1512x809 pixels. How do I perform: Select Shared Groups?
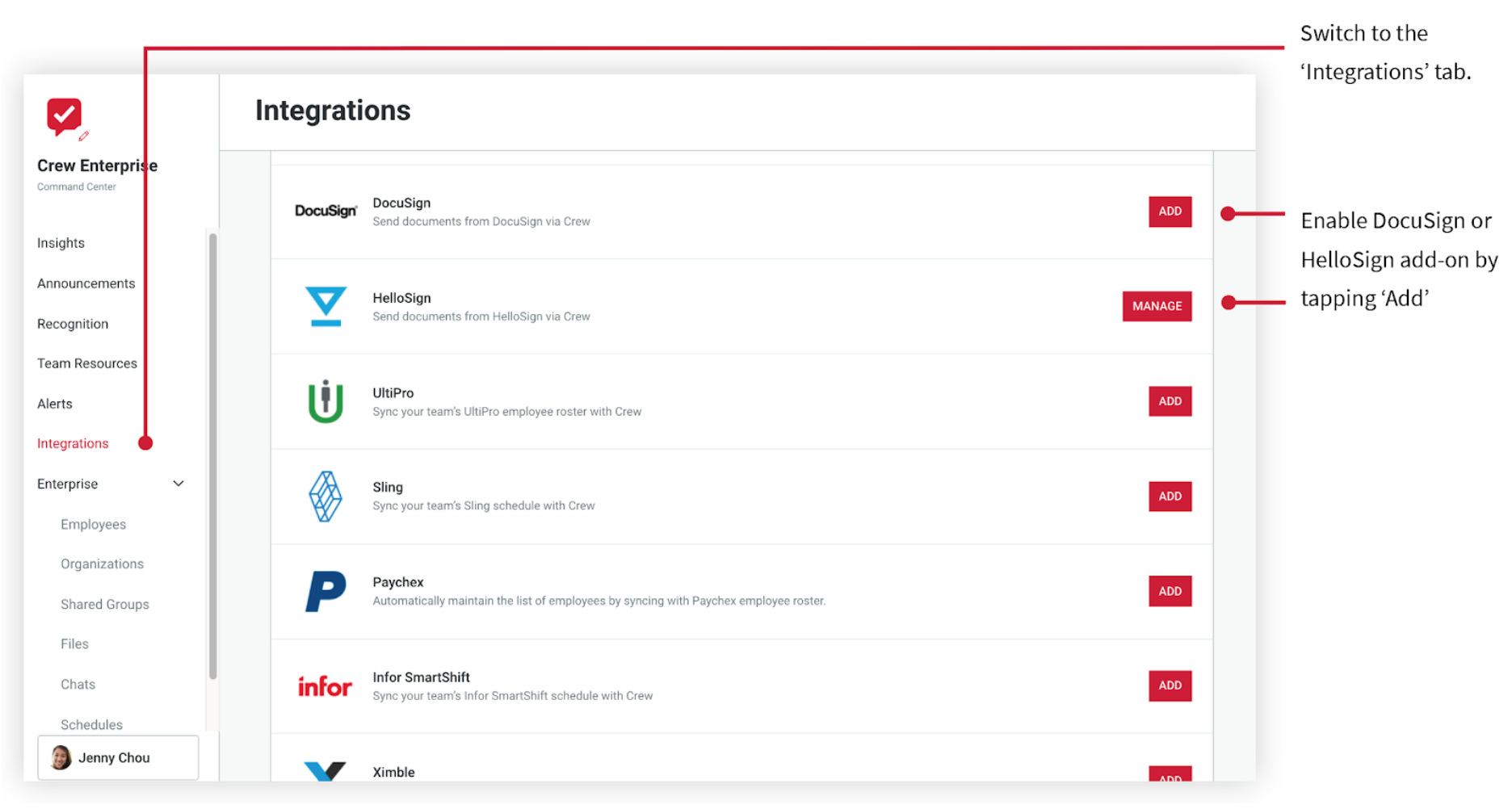point(105,604)
